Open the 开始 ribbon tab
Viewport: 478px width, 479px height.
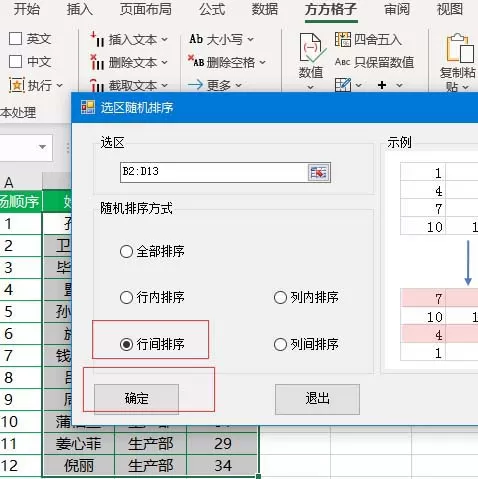coord(26,9)
